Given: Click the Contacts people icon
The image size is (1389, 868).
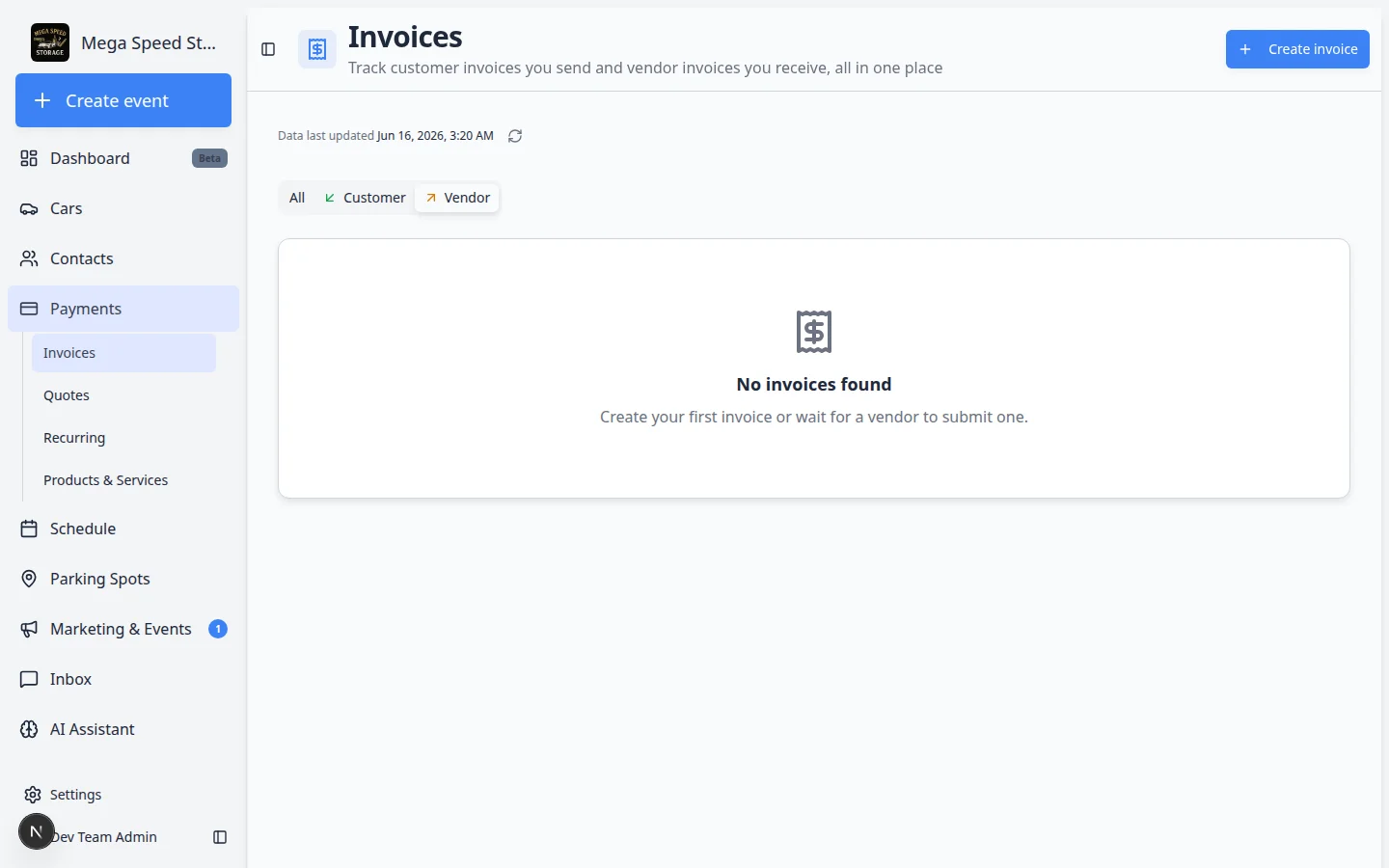Looking at the screenshot, I should 29,258.
